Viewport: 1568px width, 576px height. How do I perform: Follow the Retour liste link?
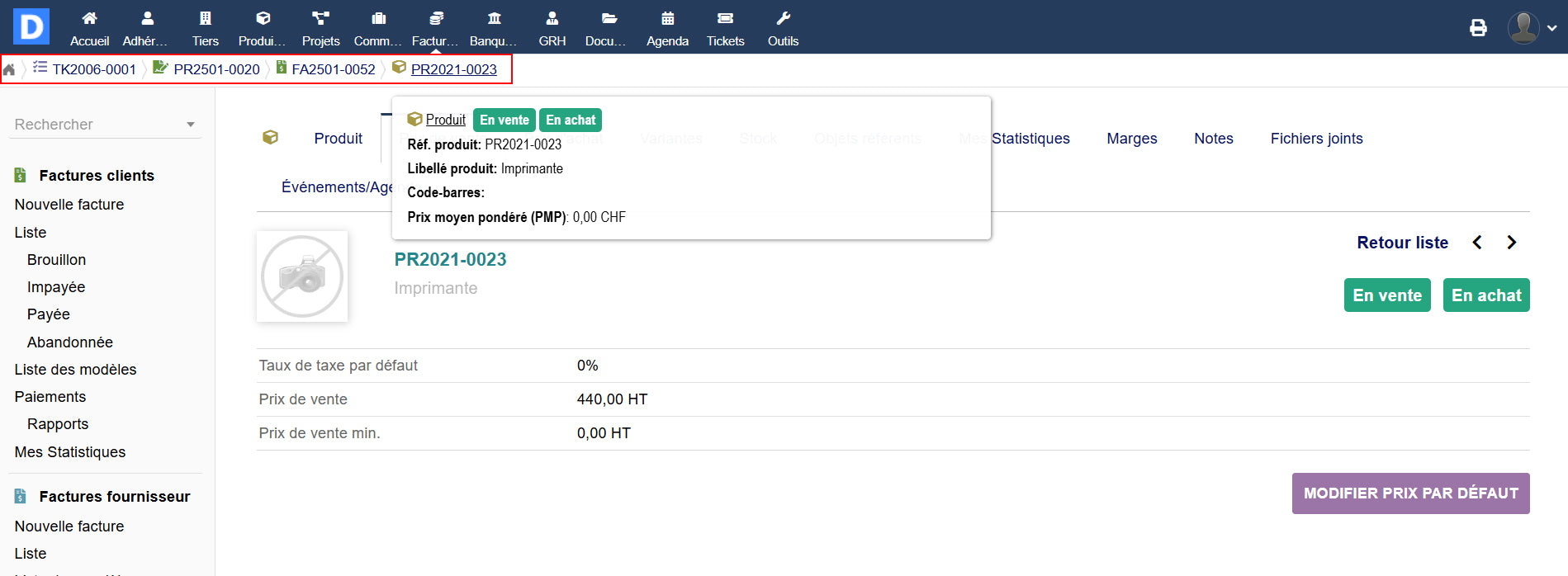(1402, 243)
